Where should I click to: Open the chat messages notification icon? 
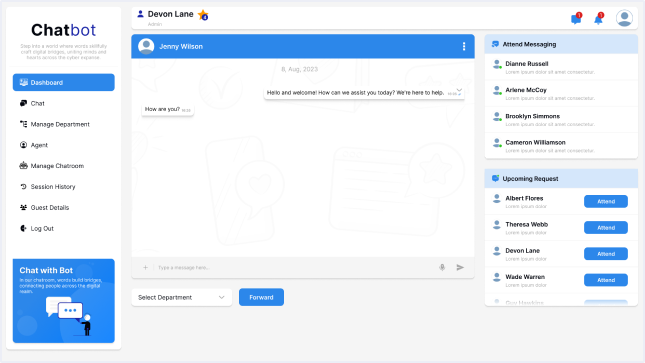pos(576,19)
